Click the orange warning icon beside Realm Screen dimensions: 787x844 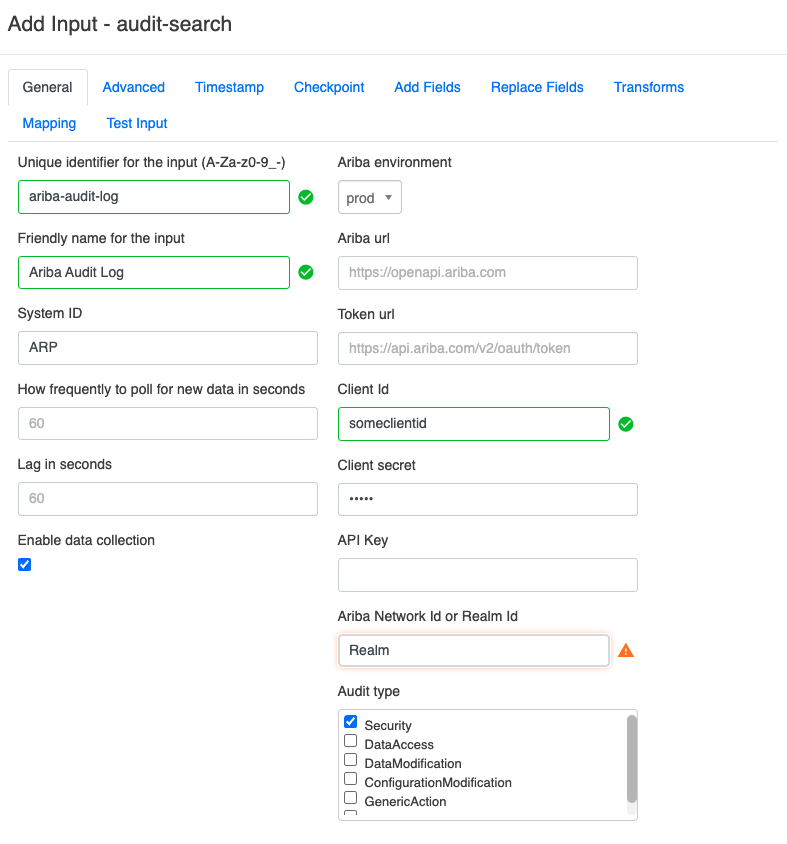click(x=626, y=651)
